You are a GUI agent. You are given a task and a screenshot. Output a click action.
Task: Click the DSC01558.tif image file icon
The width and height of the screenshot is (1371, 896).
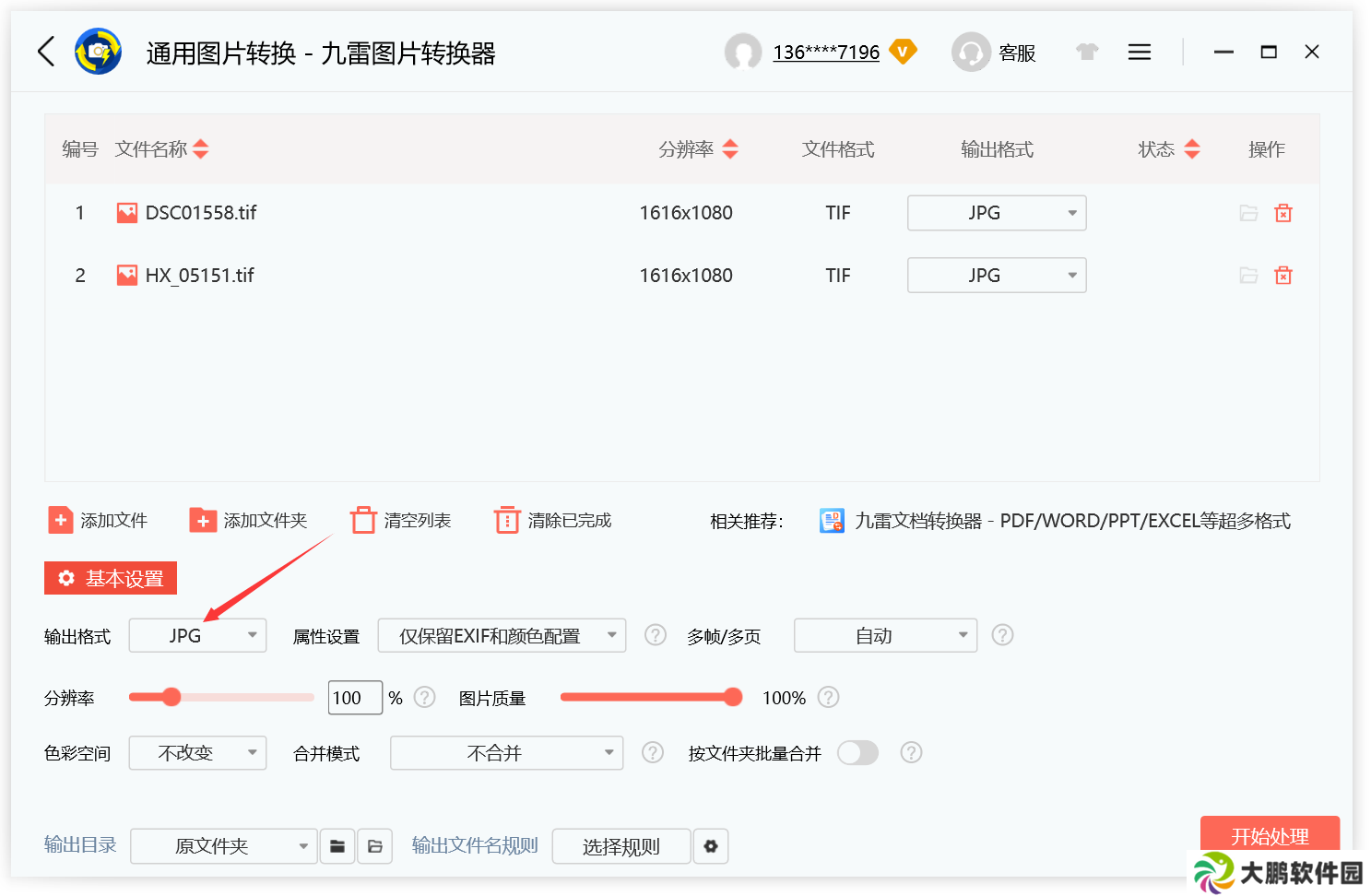pyautogui.click(x=127, y=213)
